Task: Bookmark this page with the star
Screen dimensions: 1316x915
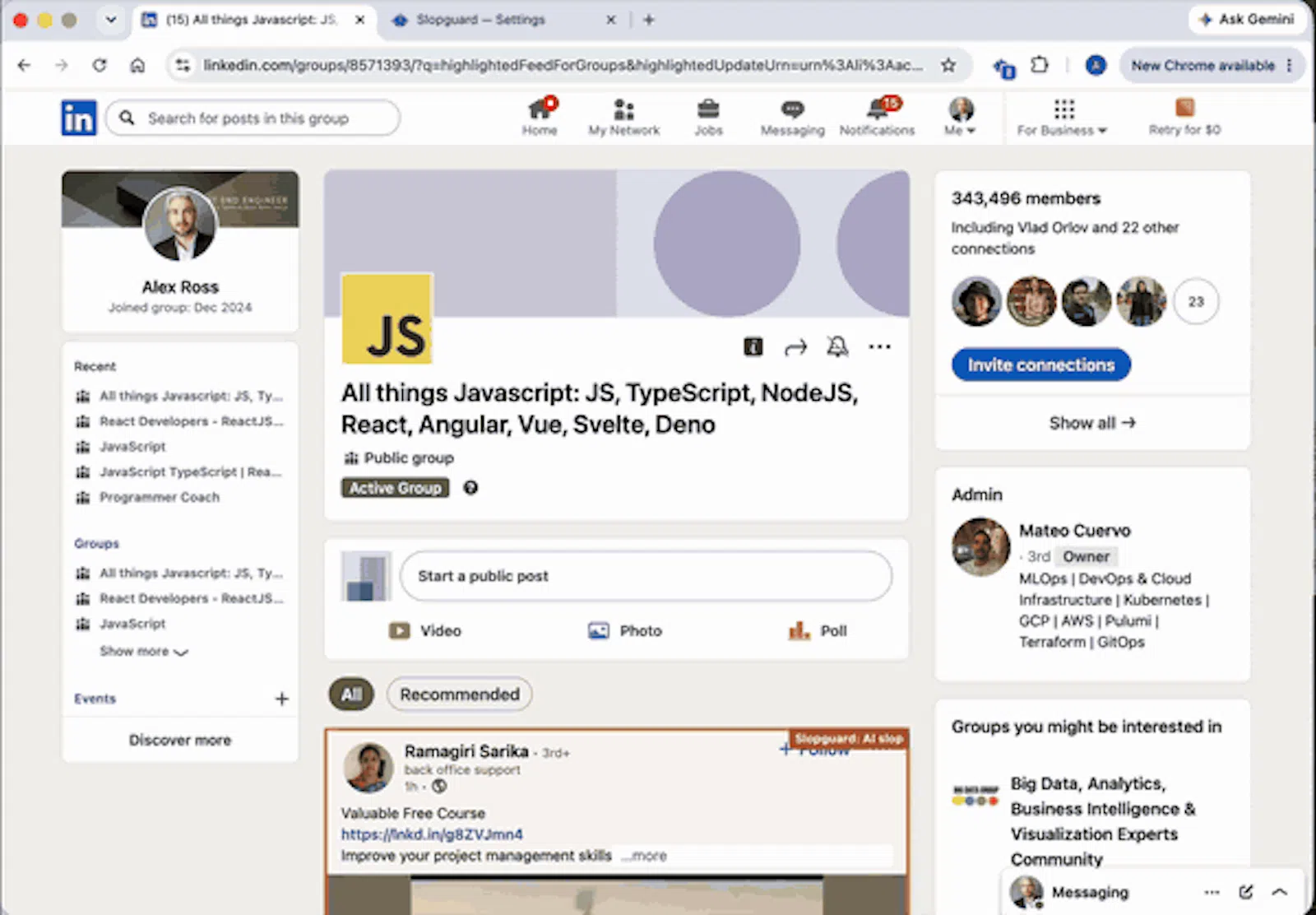Action: point(948,65)
